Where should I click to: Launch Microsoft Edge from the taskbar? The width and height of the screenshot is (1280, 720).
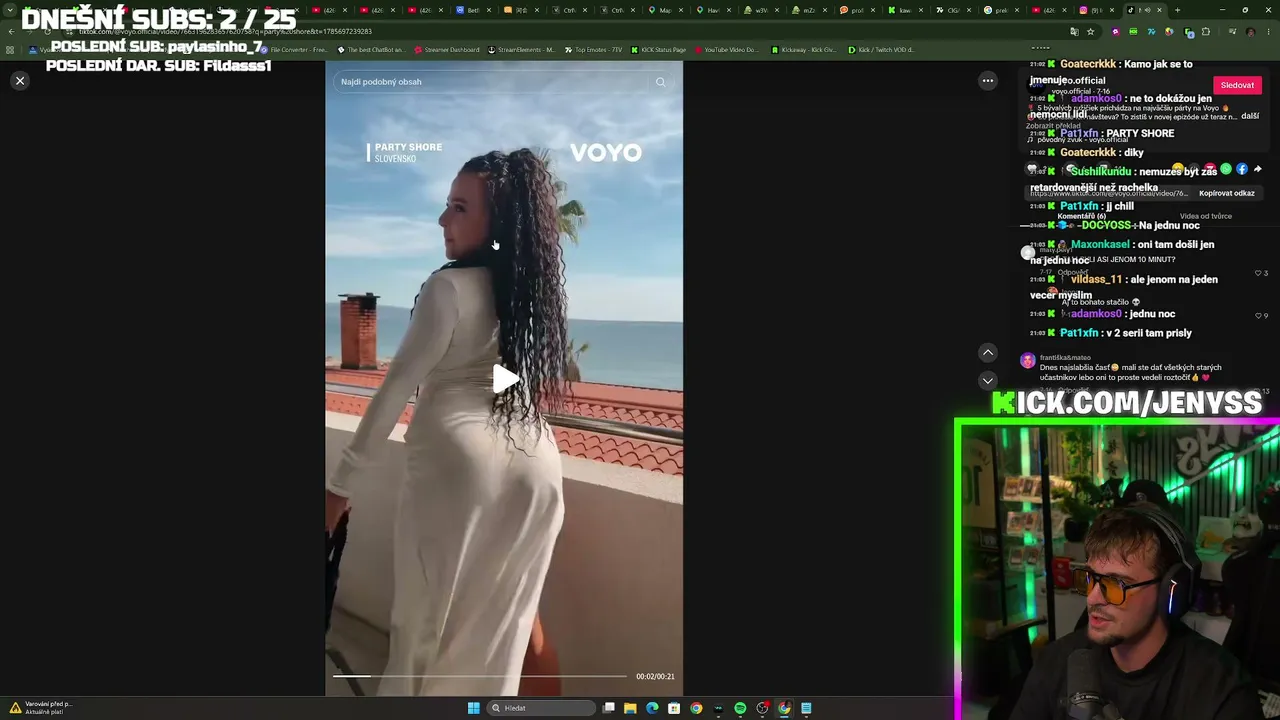click(x=652, y=708)
